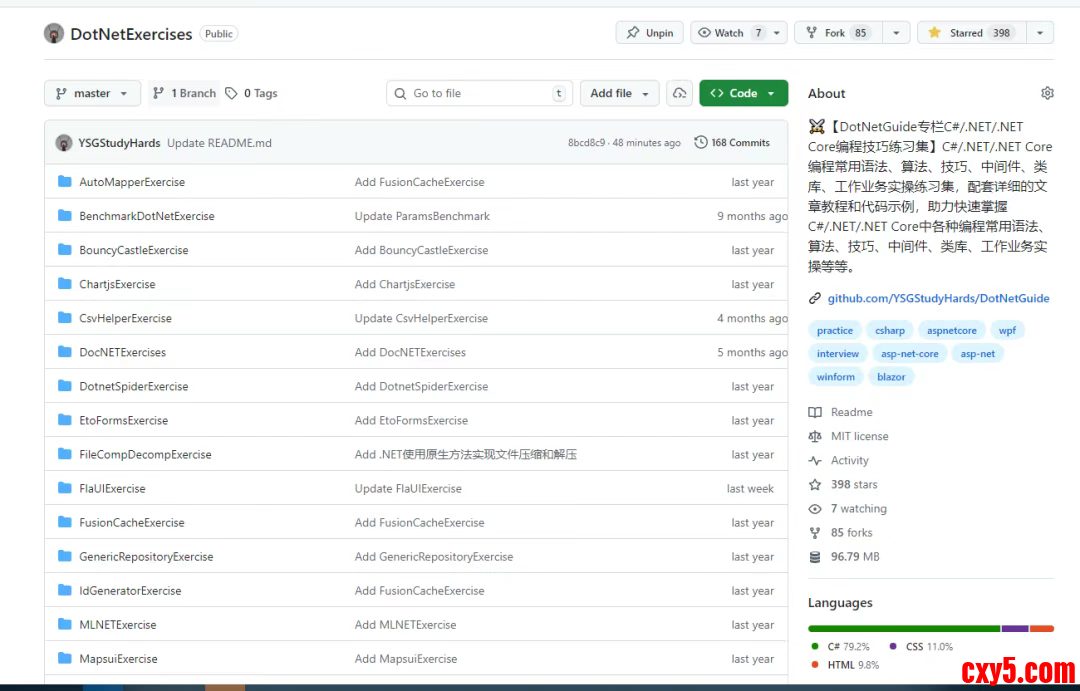Screen dimensions: 1080x691
Task: Open the AutoMapperExercise folder icon
Action: pyautogui.click(x=65, y=182)
